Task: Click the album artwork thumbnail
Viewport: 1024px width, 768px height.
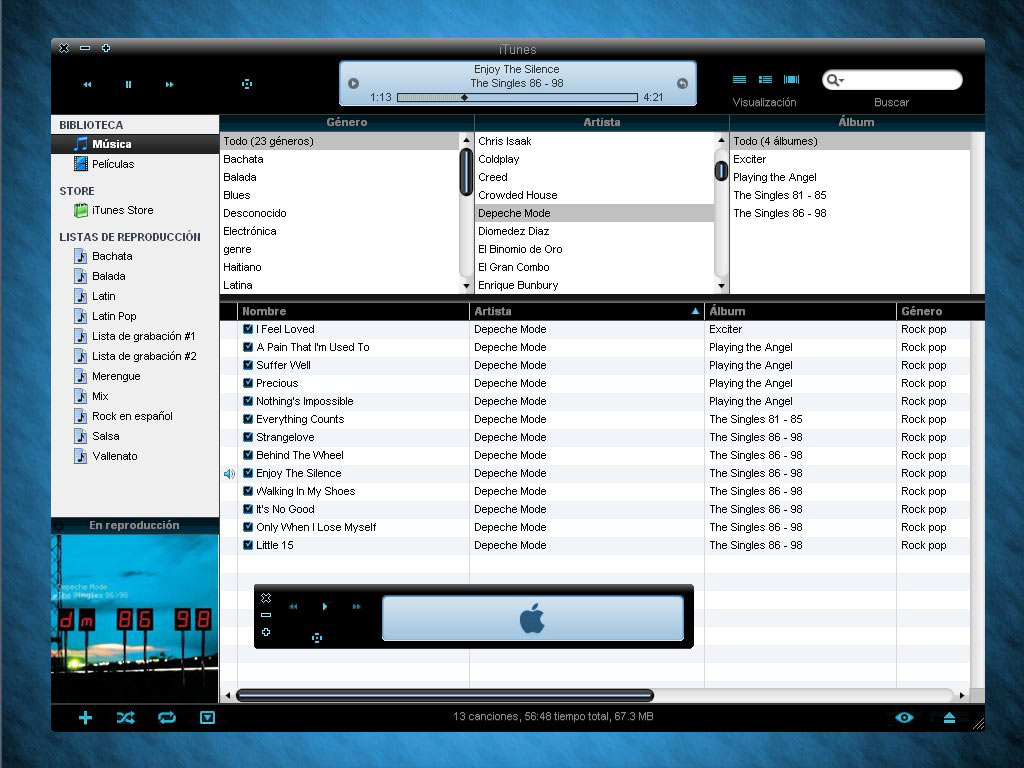Action: tap(135, 619)
